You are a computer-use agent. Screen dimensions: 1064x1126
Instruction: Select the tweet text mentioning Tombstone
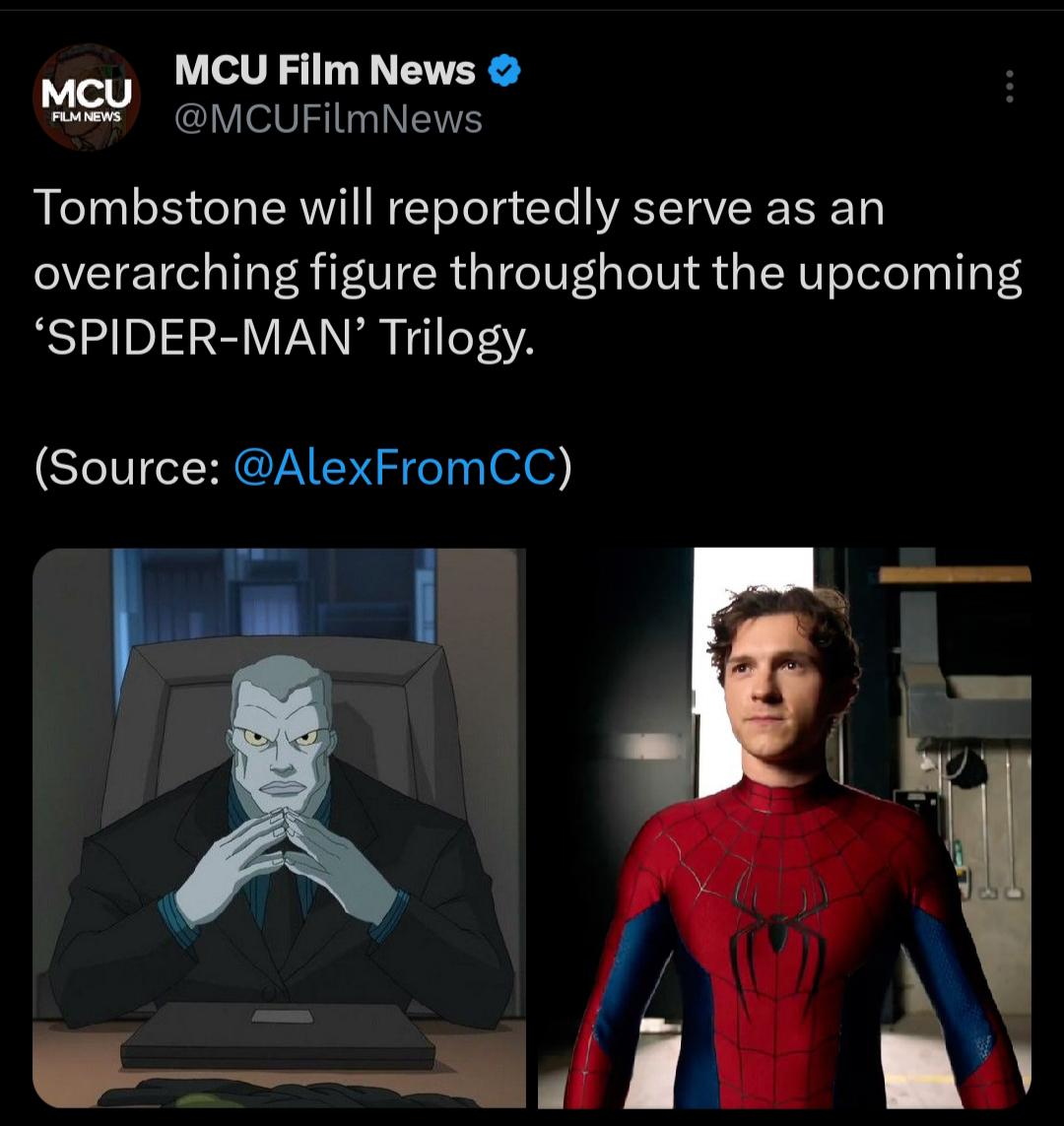[x=528, y=273]
